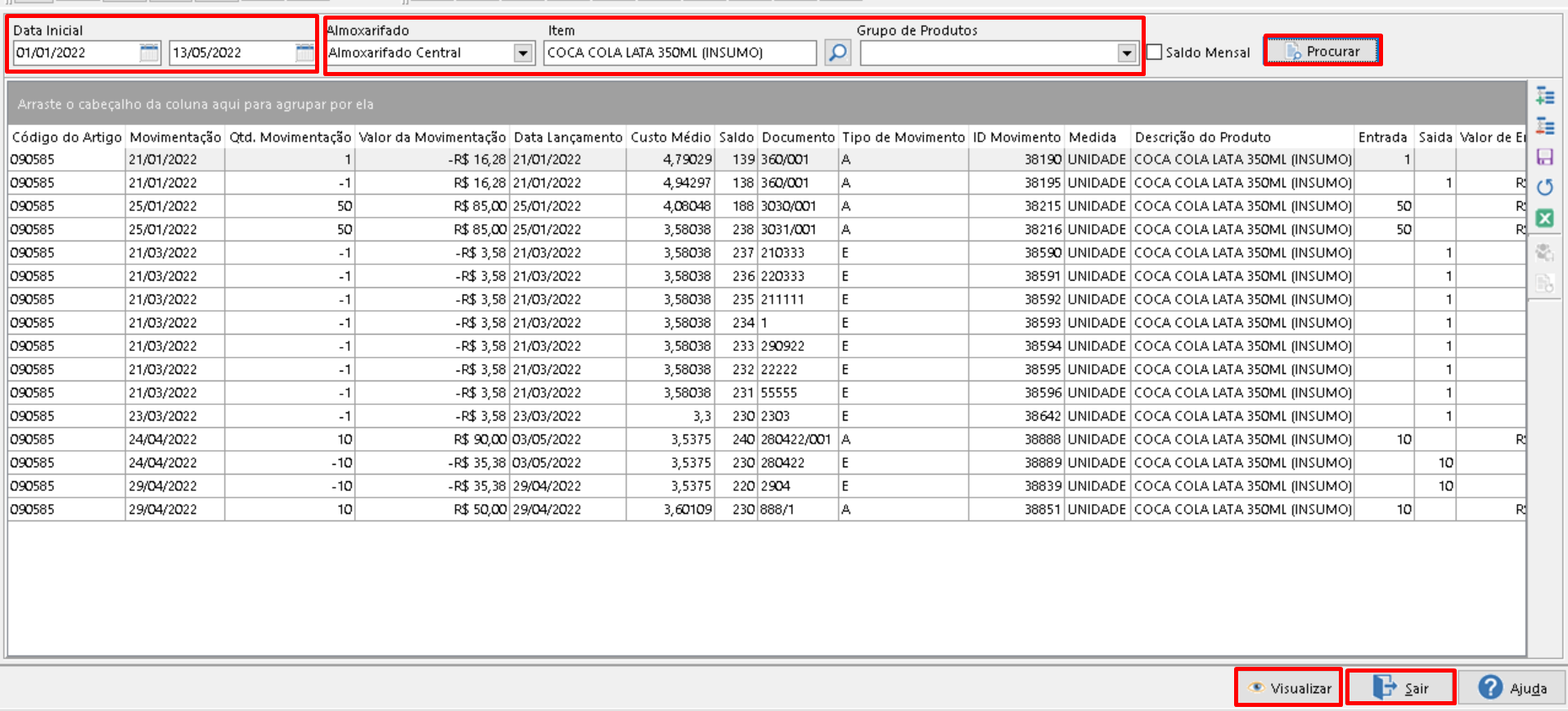The image size is (1568, 711).
Task: Sort by Custo Médio column header
Action: click(x=670, y=137)
